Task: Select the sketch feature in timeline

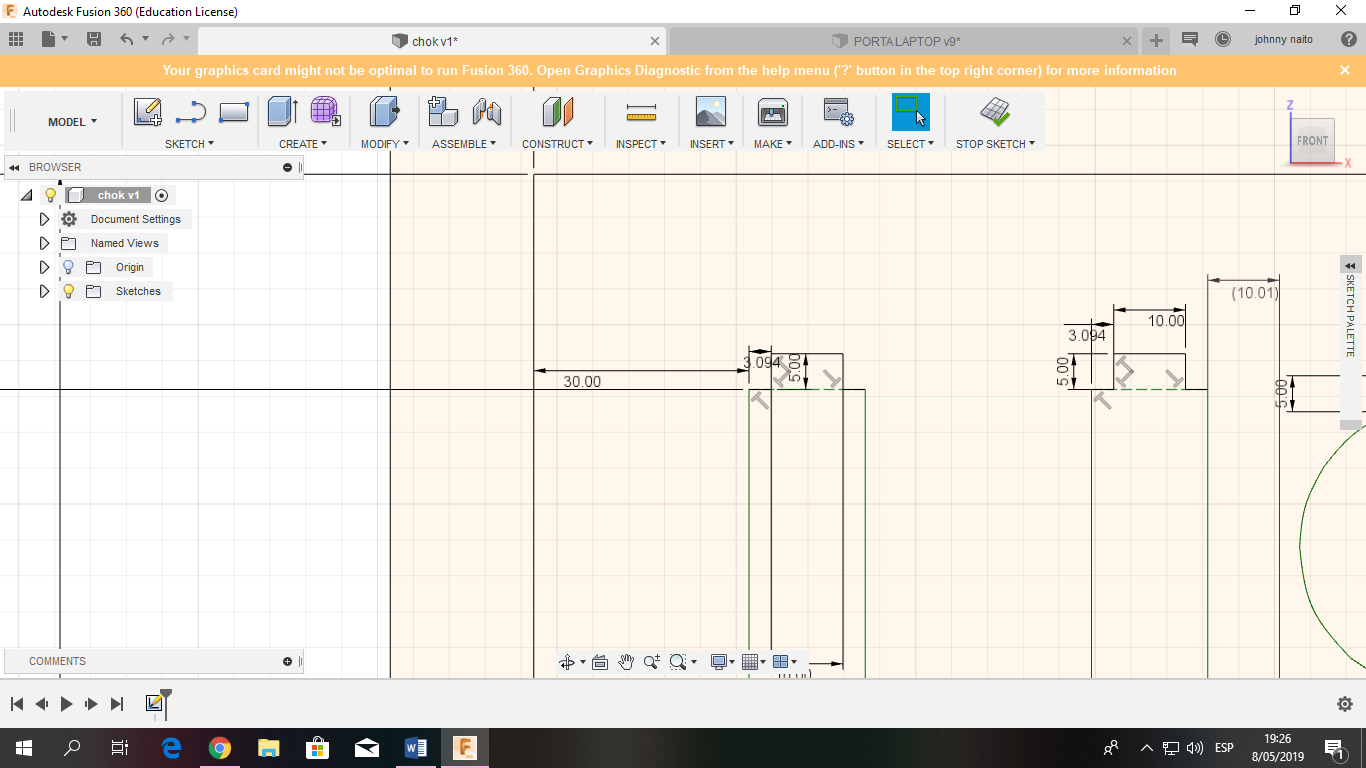Action: pos(154,703)
